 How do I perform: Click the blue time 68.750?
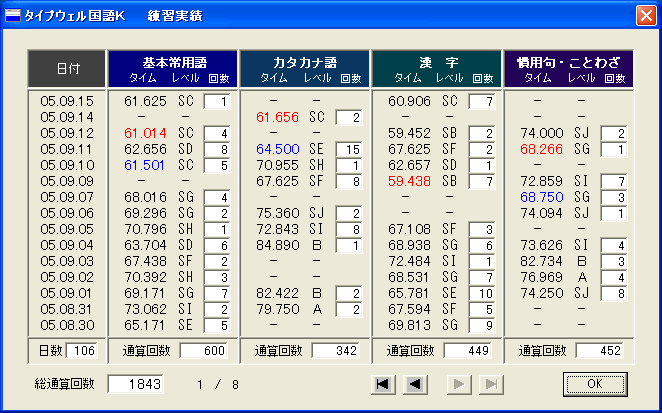coord(542,198)
